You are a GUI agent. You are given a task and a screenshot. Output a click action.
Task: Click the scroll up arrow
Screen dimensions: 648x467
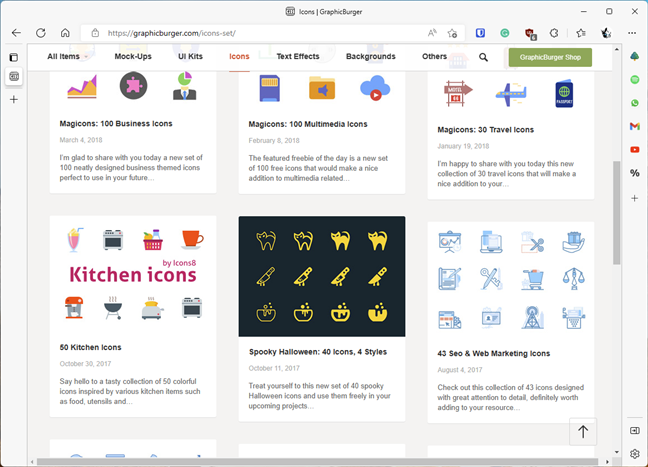(x=617, y=49)
